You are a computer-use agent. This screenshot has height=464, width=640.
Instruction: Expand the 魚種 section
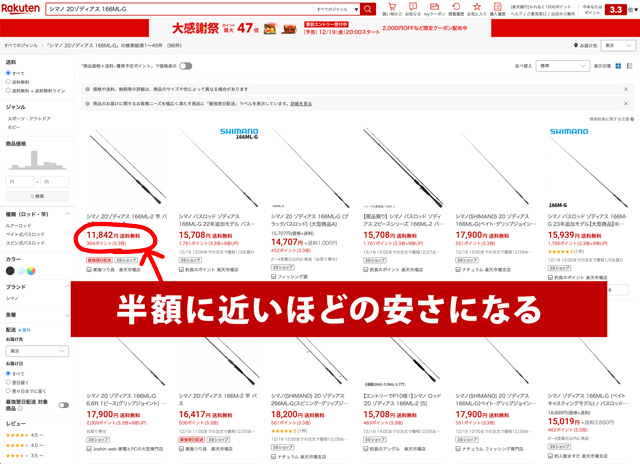(x=67, y=315)
